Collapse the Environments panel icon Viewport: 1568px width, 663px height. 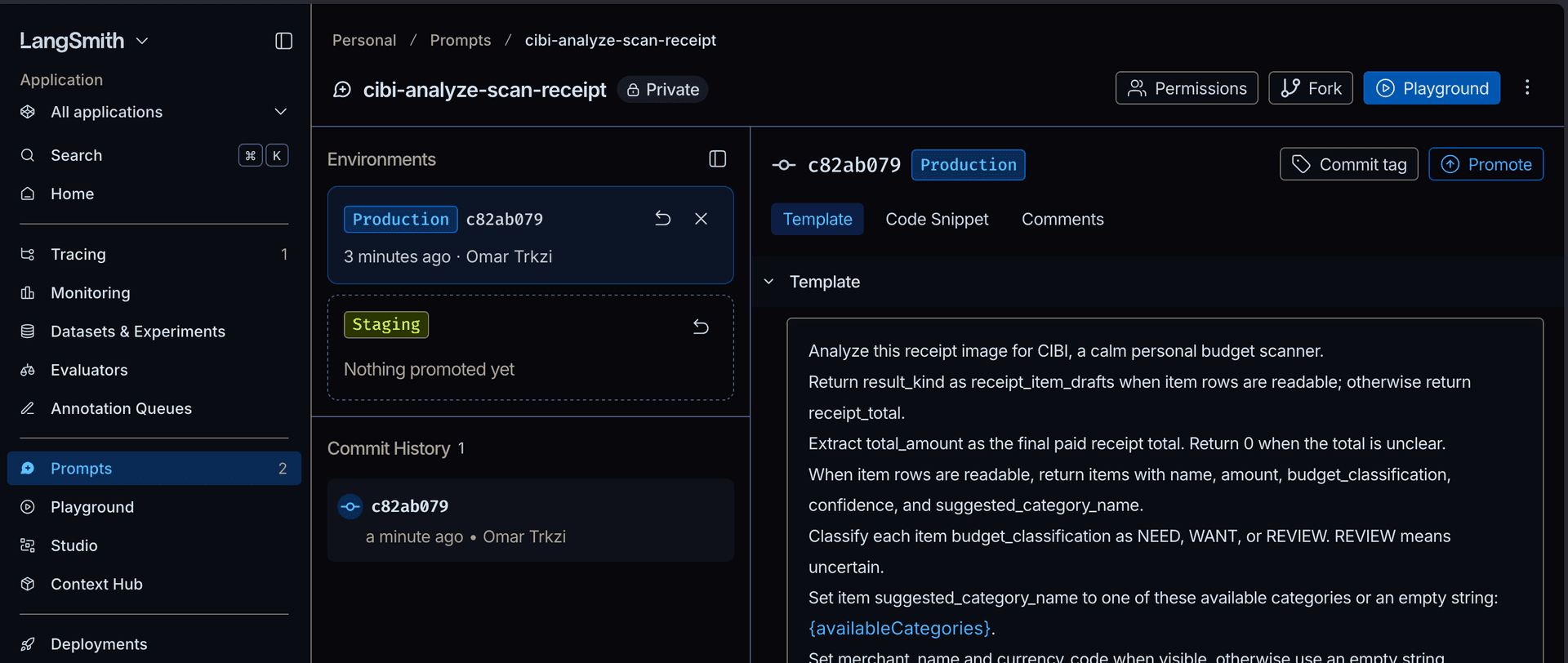pyautogui.click(x=718, y=159)
